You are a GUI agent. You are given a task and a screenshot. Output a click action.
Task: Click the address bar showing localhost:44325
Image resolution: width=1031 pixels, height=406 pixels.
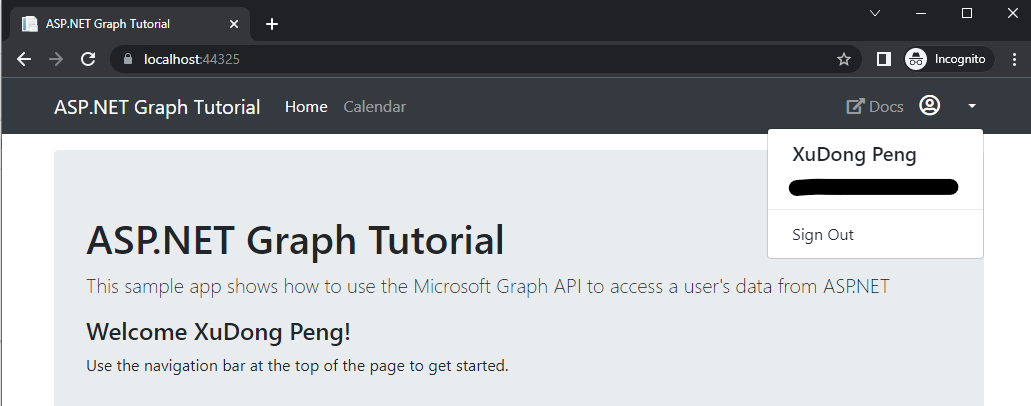point(485,59)
